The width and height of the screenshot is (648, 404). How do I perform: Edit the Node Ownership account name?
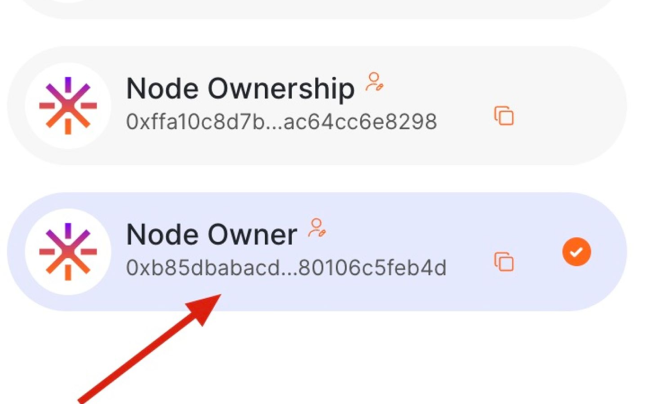(375, 83)
